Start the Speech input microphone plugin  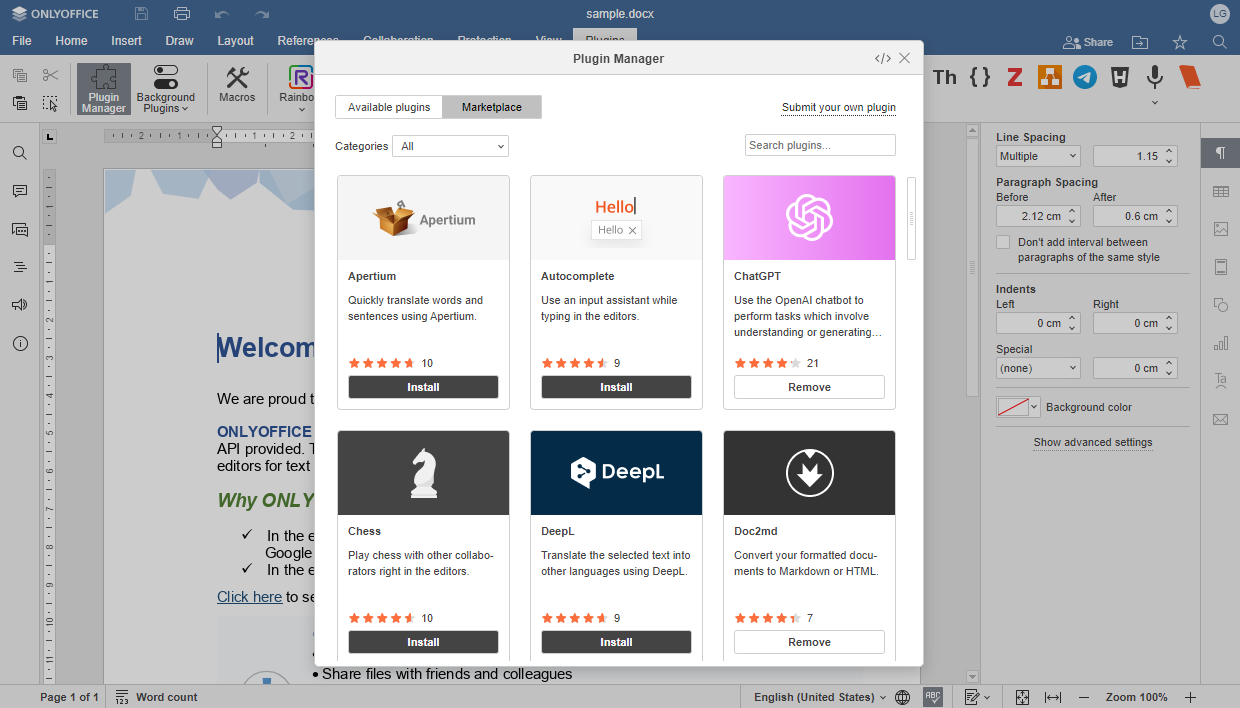point(1154,76)
